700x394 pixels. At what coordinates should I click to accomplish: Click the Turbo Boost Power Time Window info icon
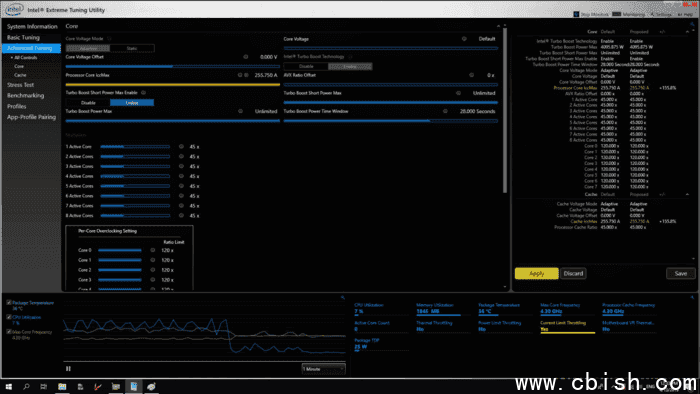click(445, 111)
